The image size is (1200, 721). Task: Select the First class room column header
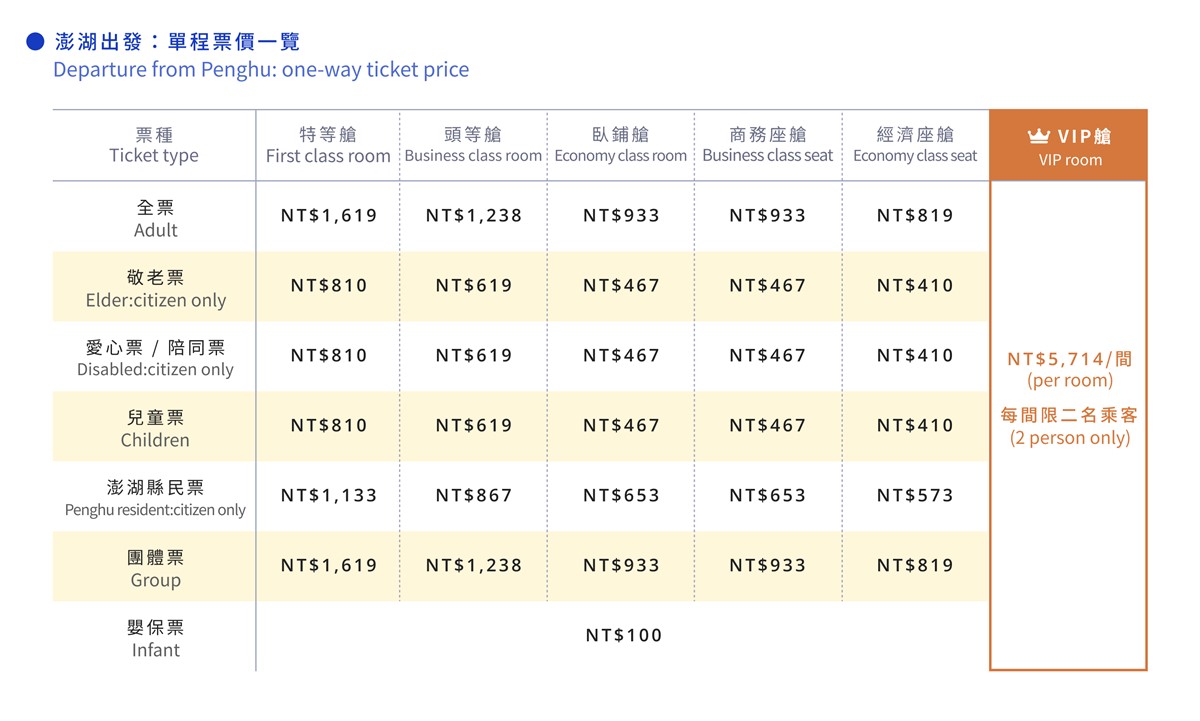point(328,145)
